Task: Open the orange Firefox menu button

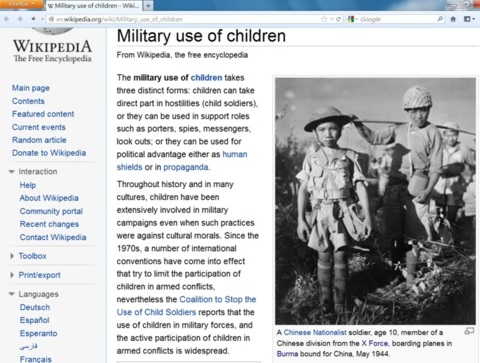Action: tap(22, 4)
